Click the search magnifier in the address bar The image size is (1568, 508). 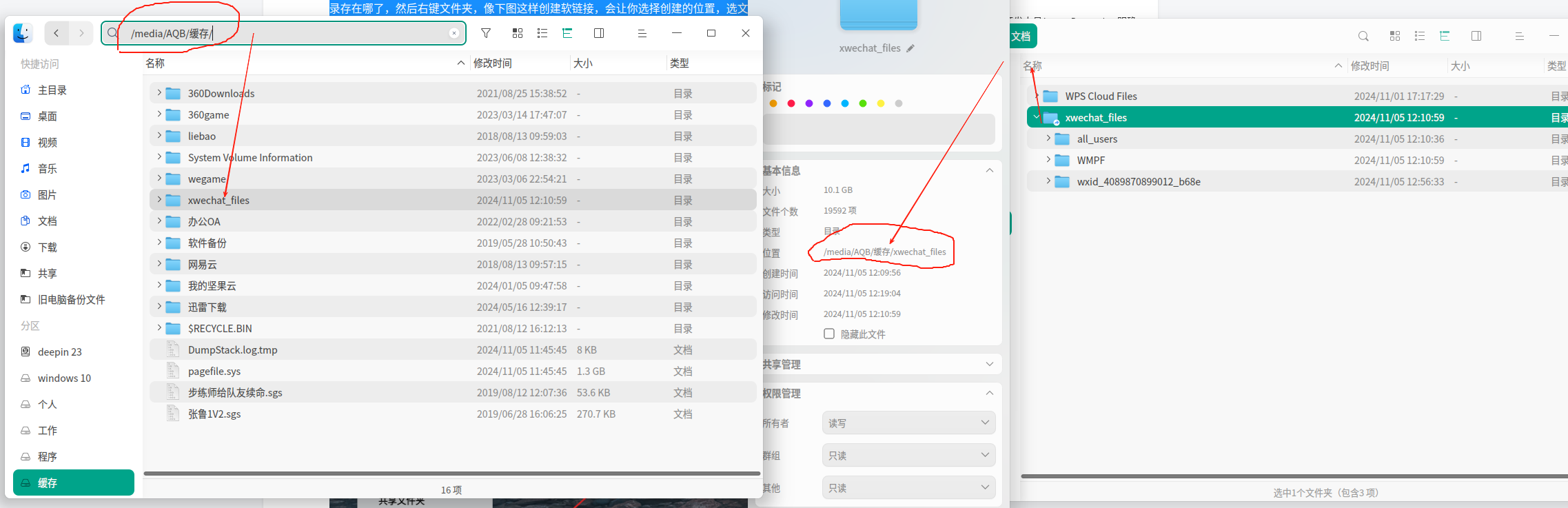click(113, 33)
